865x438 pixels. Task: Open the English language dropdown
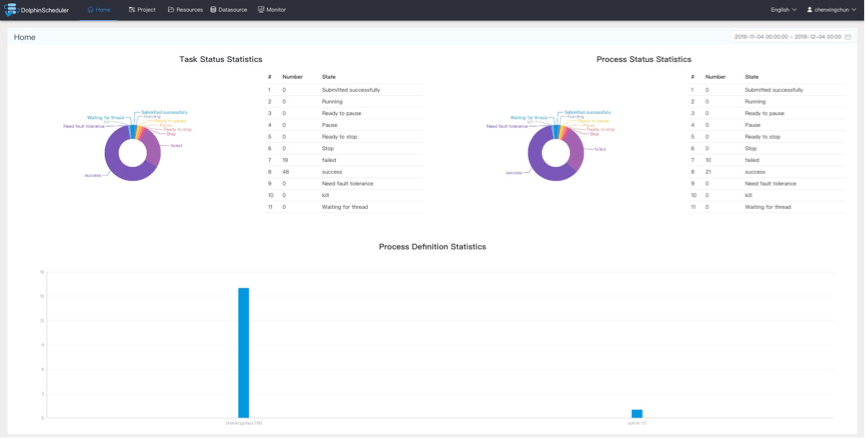point(783,10)
